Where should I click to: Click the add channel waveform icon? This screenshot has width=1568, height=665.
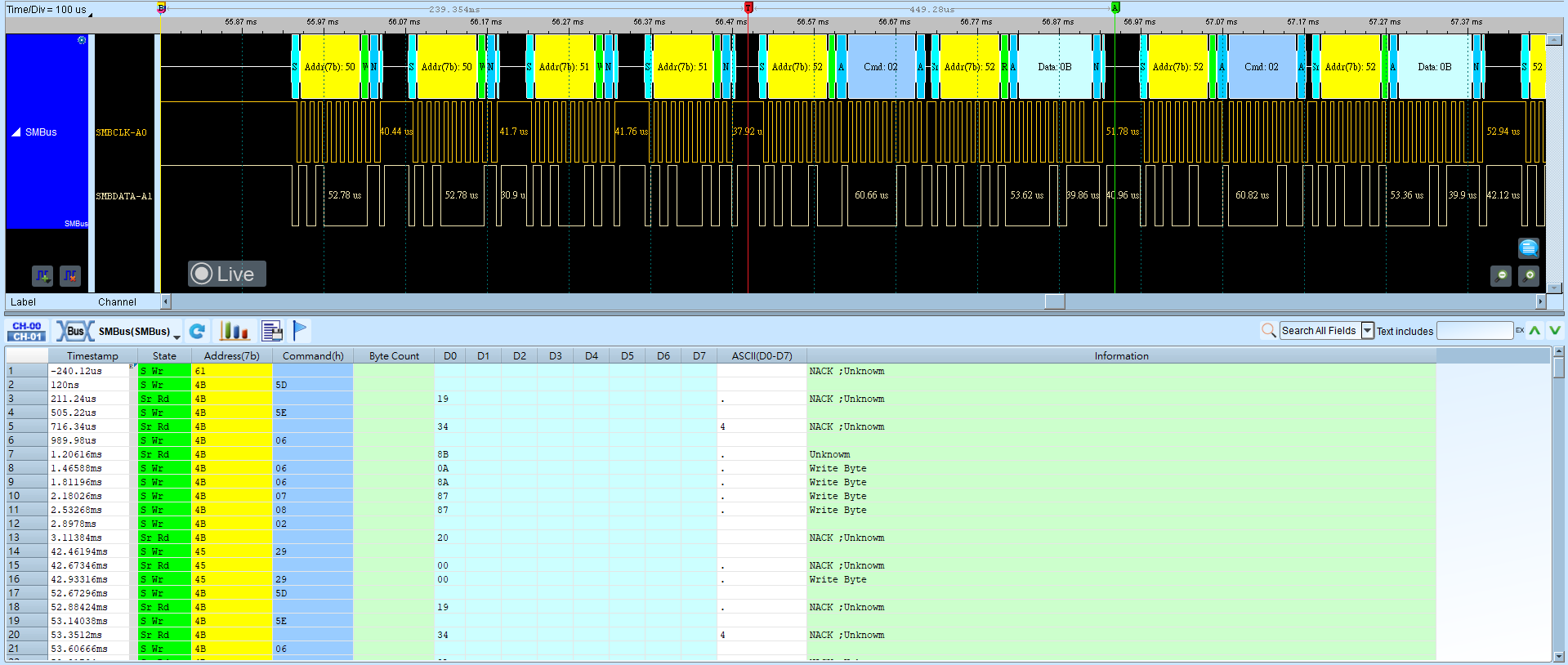click(42, 276)
